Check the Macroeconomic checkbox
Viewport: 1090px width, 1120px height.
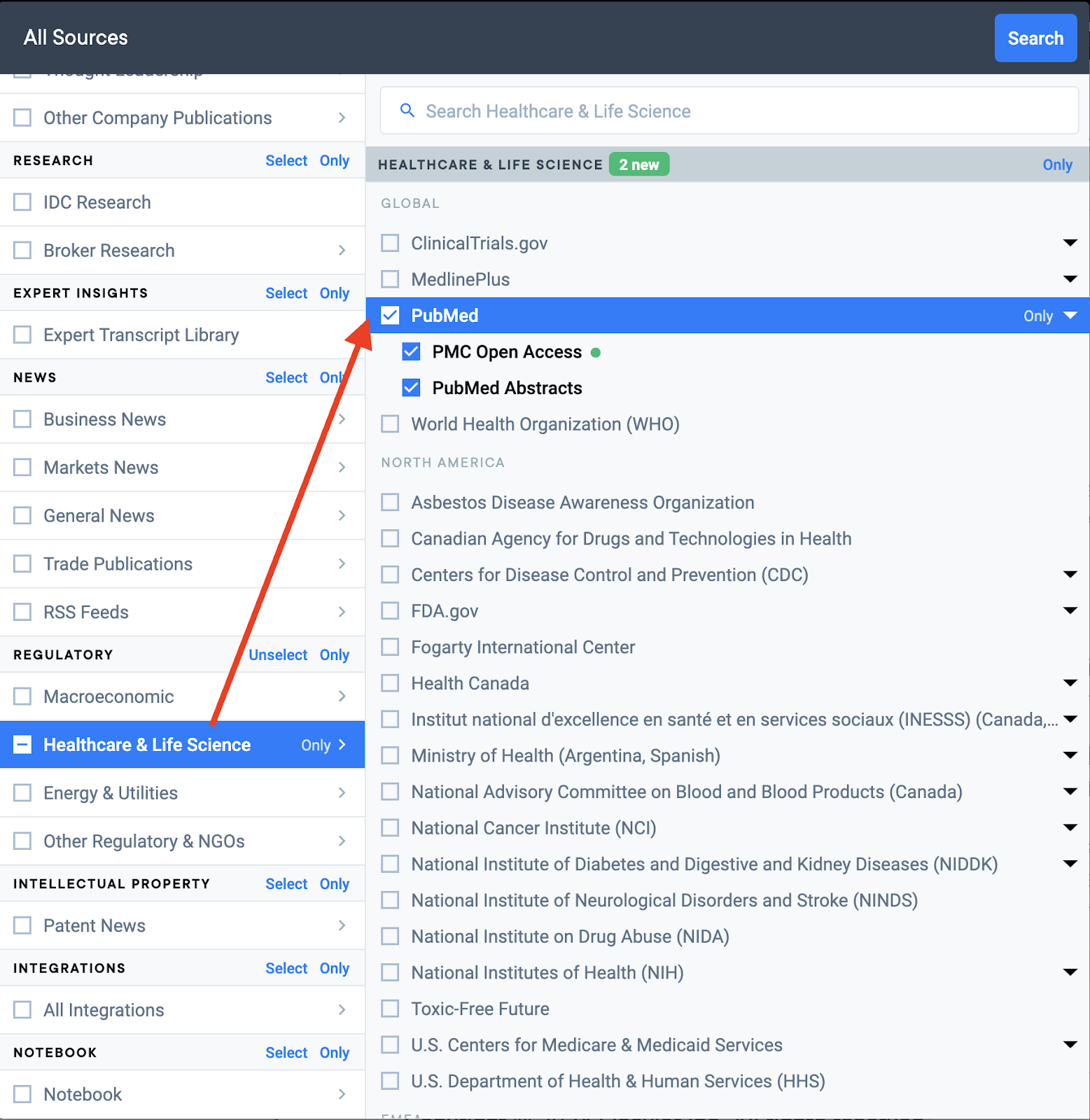22,696
